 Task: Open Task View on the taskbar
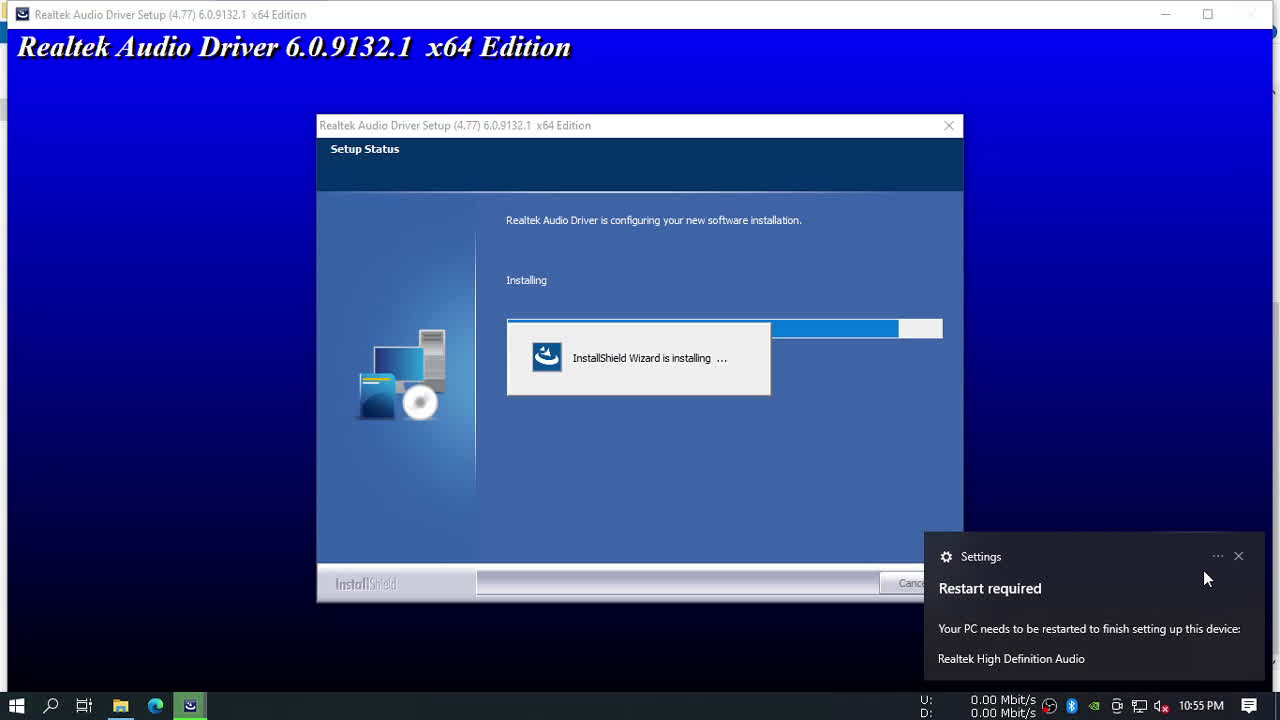(x=84, y=706)
